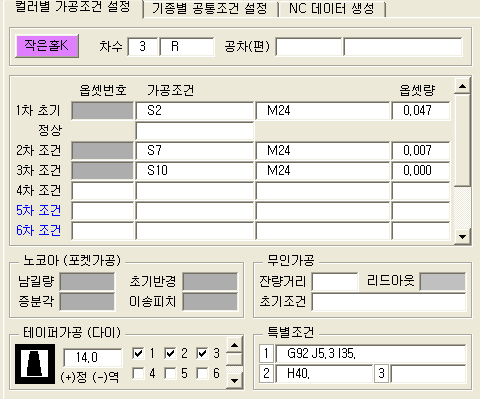
Task: Click the blue 5차 조건 label
Action: click(x=39, y=211)
